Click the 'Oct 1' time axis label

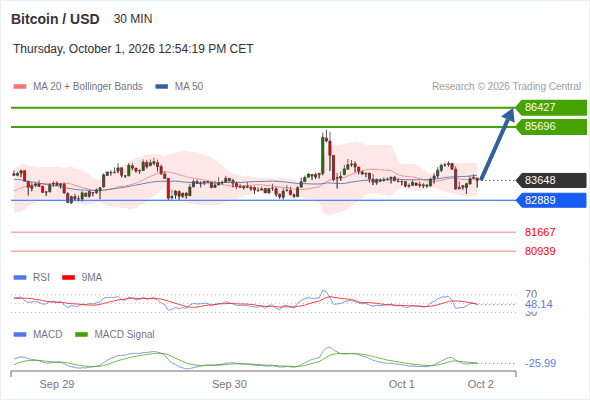click(401, 384)
